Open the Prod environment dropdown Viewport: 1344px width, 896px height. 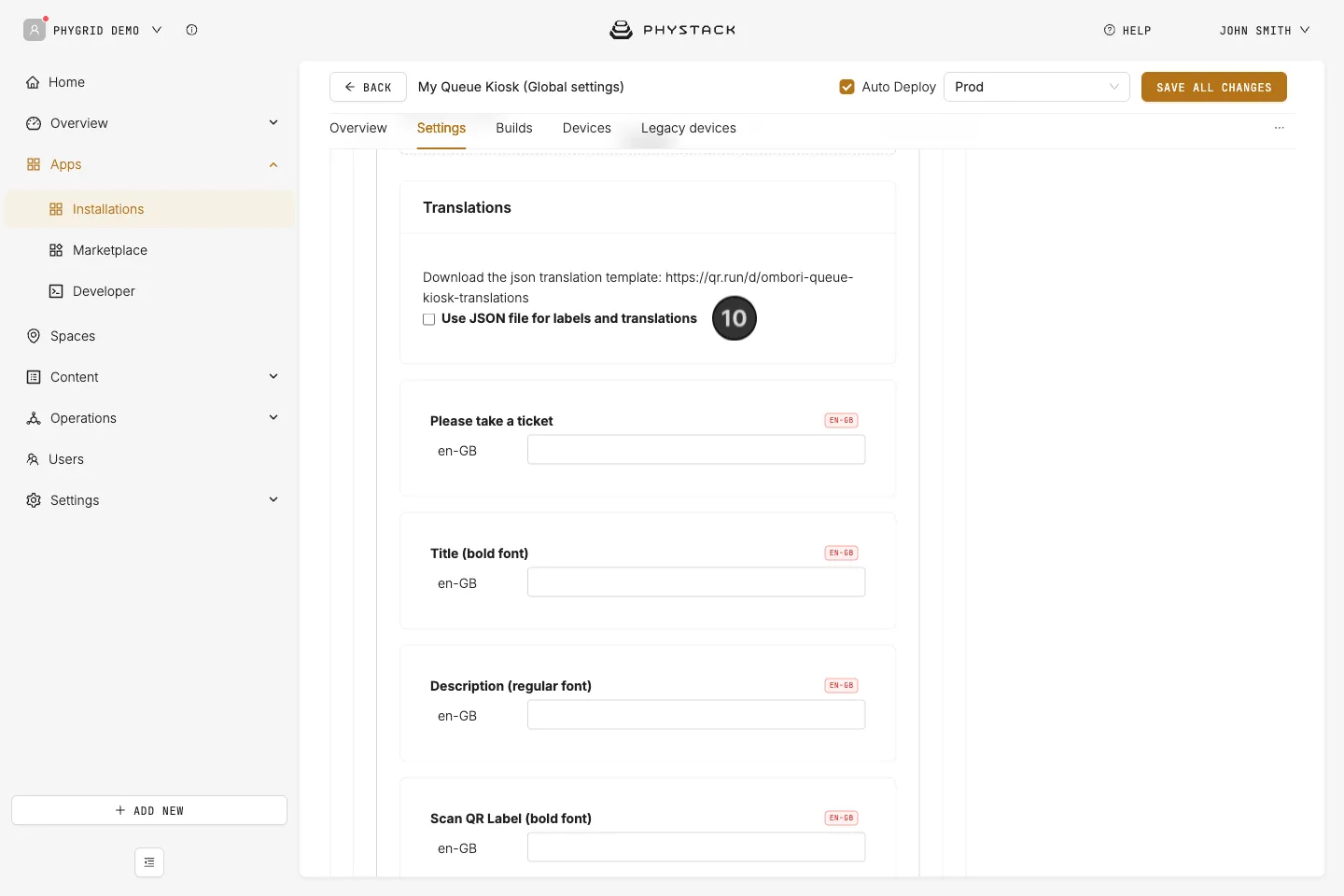click(1037, 87)
